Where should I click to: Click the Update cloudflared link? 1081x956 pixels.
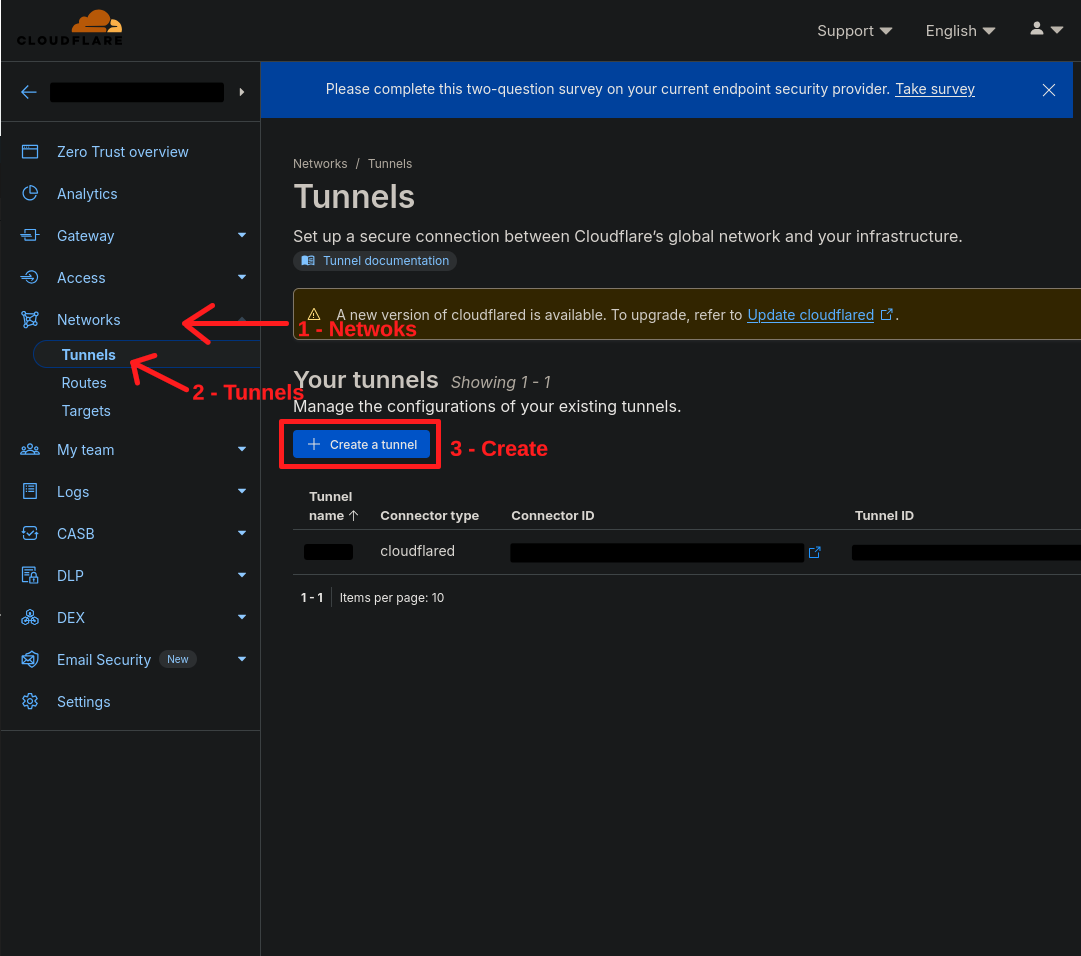coord(810,315)
